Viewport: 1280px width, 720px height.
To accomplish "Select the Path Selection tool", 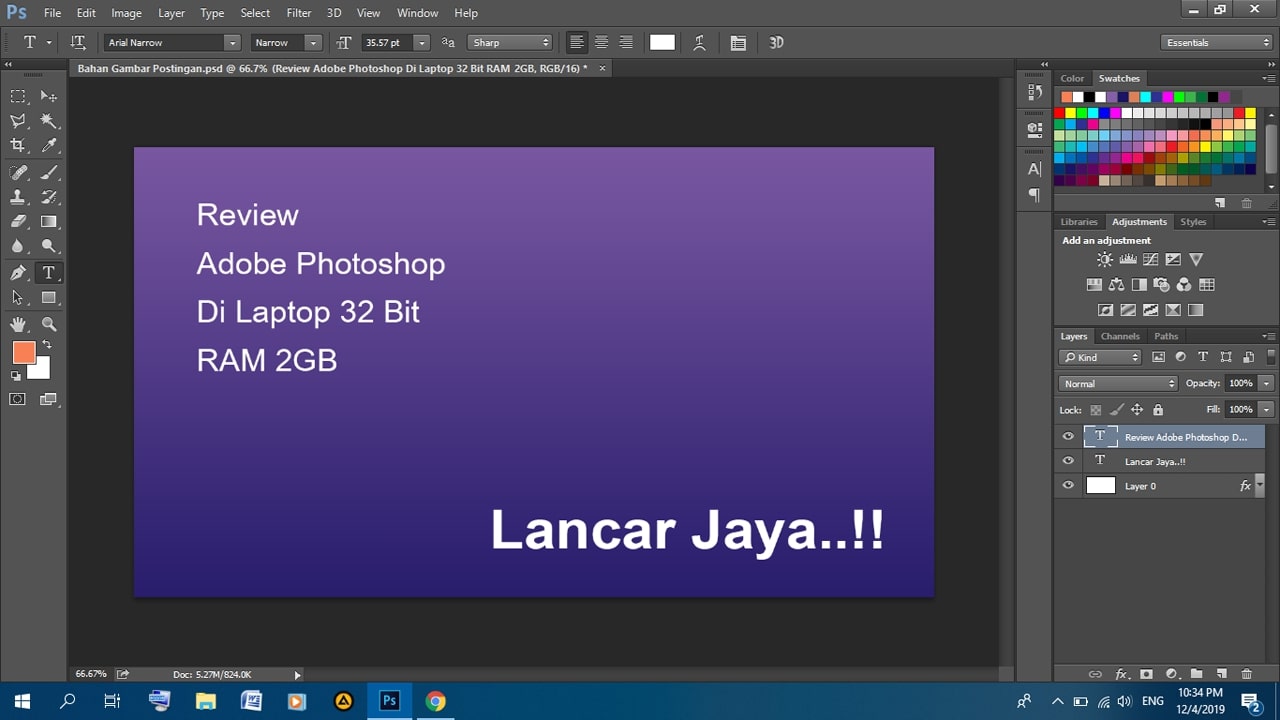I will tap(18, 297).
